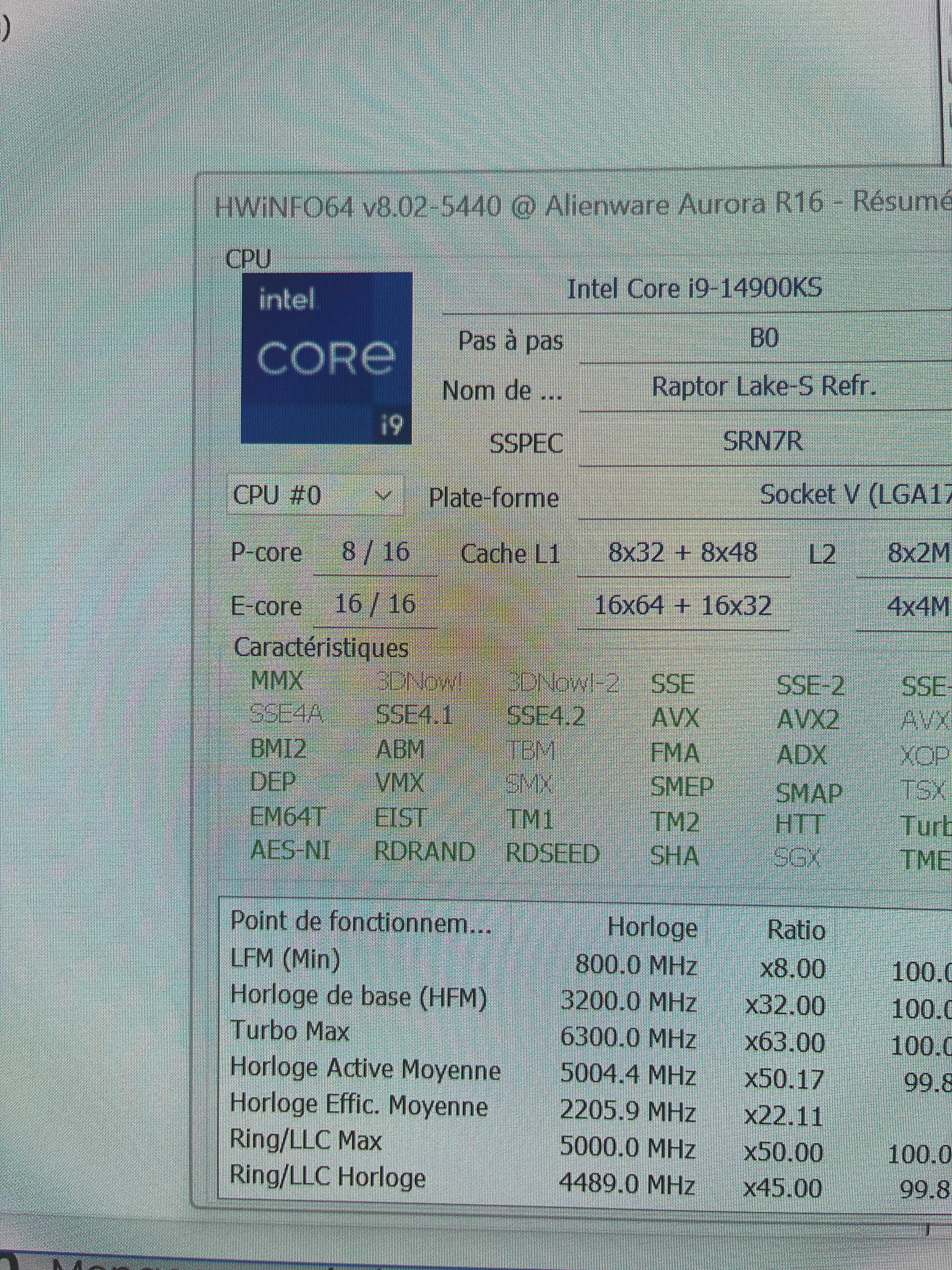
Task: Click the 'SSE-2' feature flag
Action: tap(810, 685)
